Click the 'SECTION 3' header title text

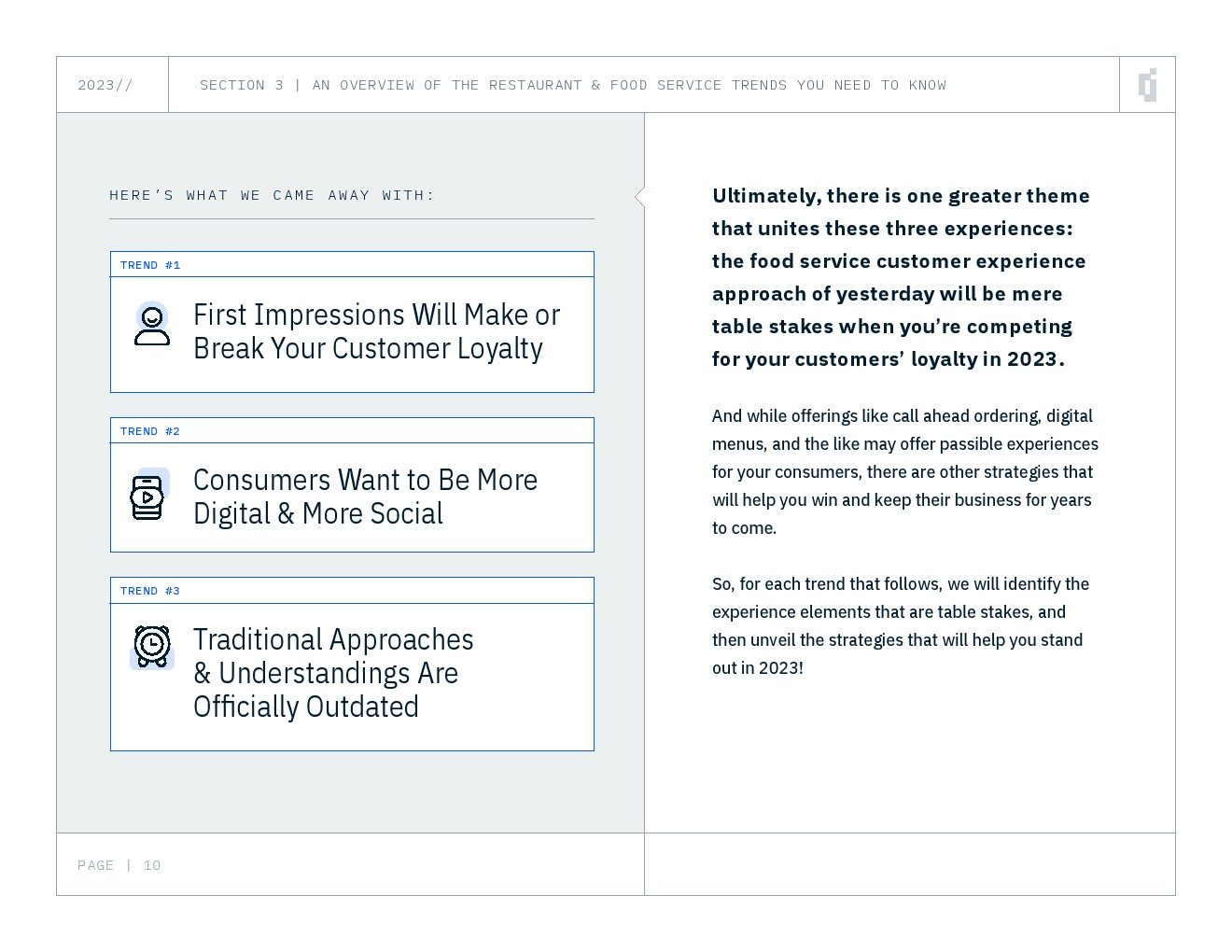[572, 85]
